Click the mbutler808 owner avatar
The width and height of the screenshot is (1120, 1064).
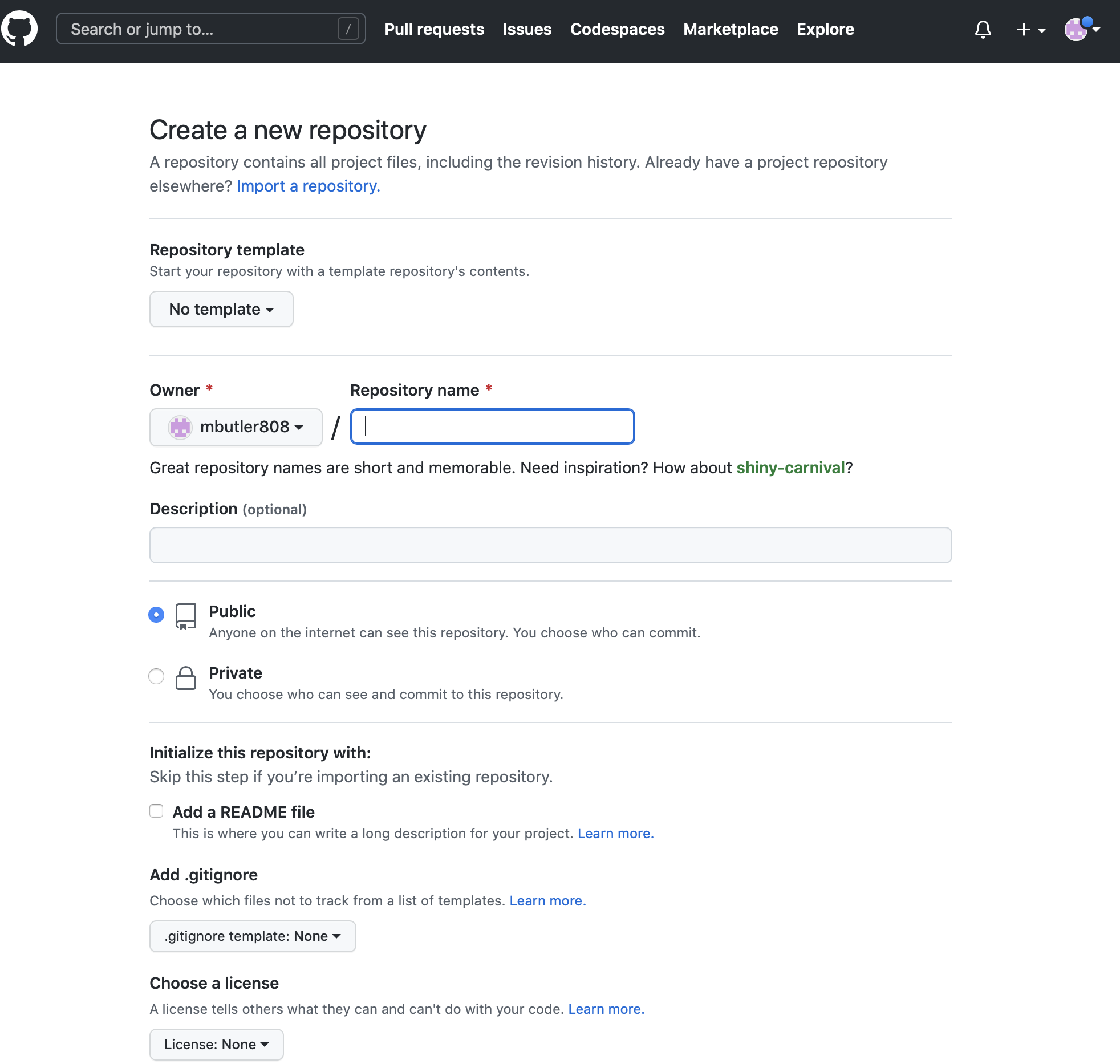(x=180, y=427)
